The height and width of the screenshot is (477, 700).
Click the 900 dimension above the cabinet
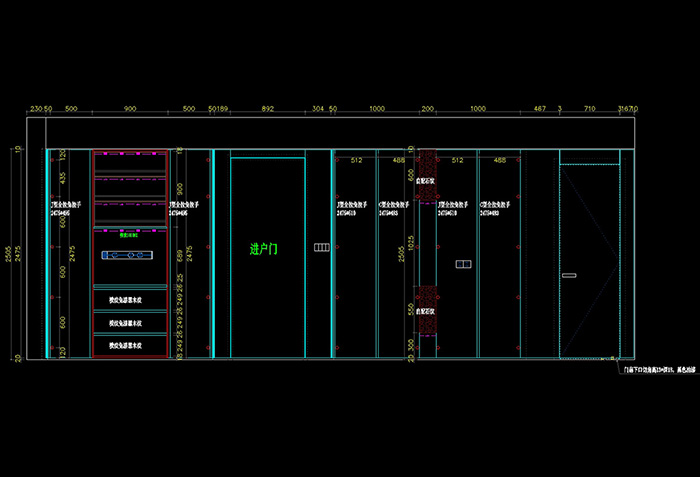point(130,108)
